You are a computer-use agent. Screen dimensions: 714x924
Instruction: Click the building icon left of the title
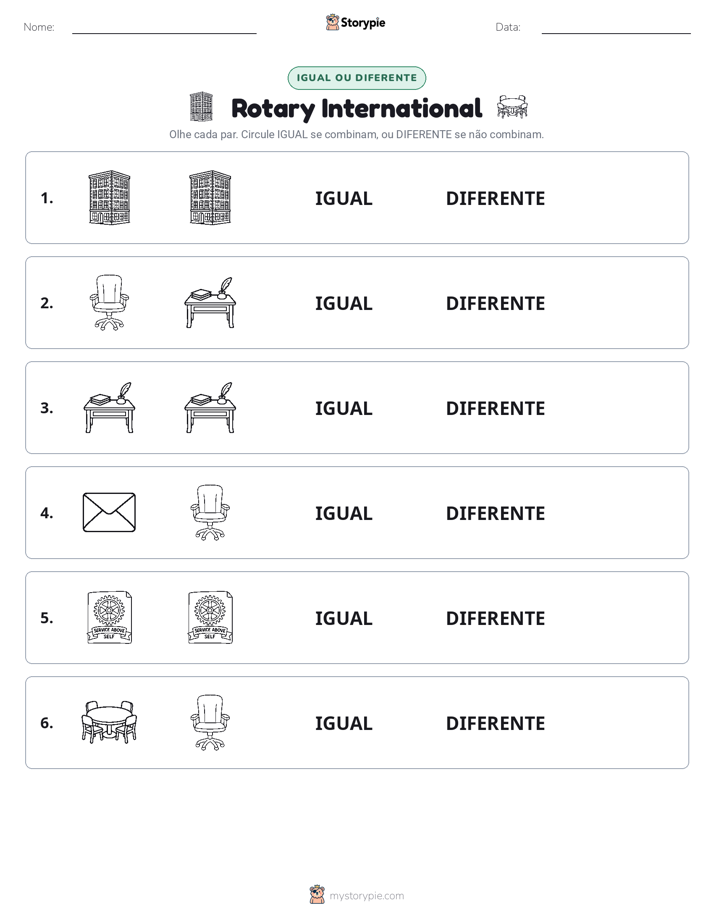click(x=201, y=107)
